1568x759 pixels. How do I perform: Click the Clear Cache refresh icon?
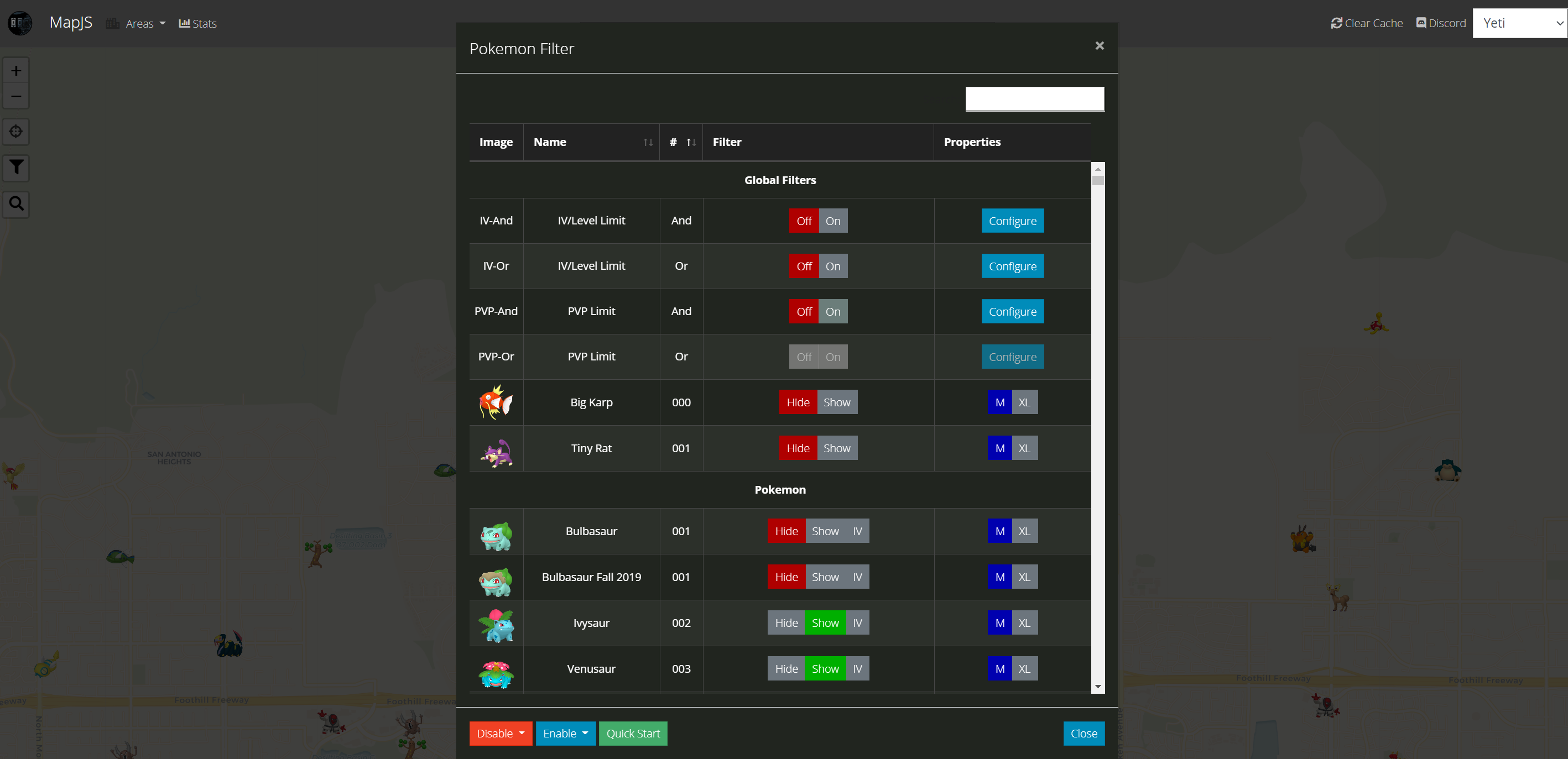[x=1336, y=23]
